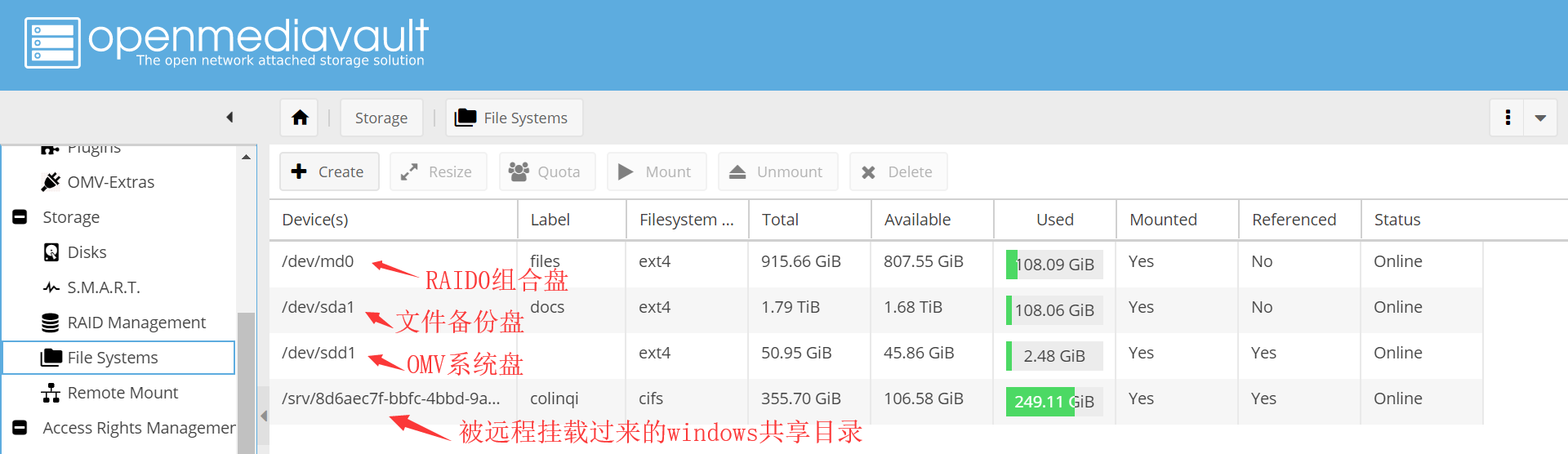Sort by Status column header
The image size is (1568, 454).
click(x=1422, y=220)
